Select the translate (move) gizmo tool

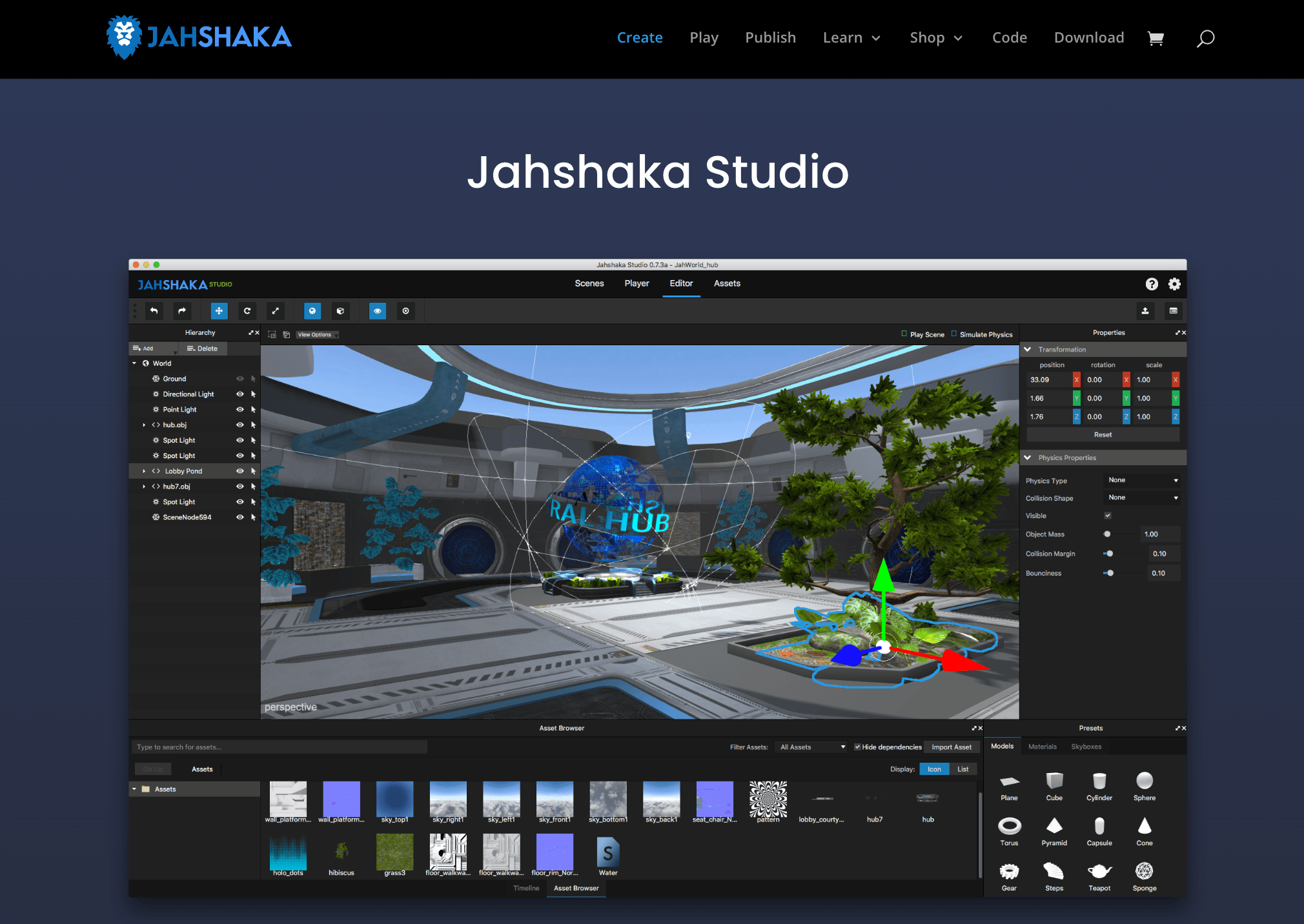coord(219,311)
